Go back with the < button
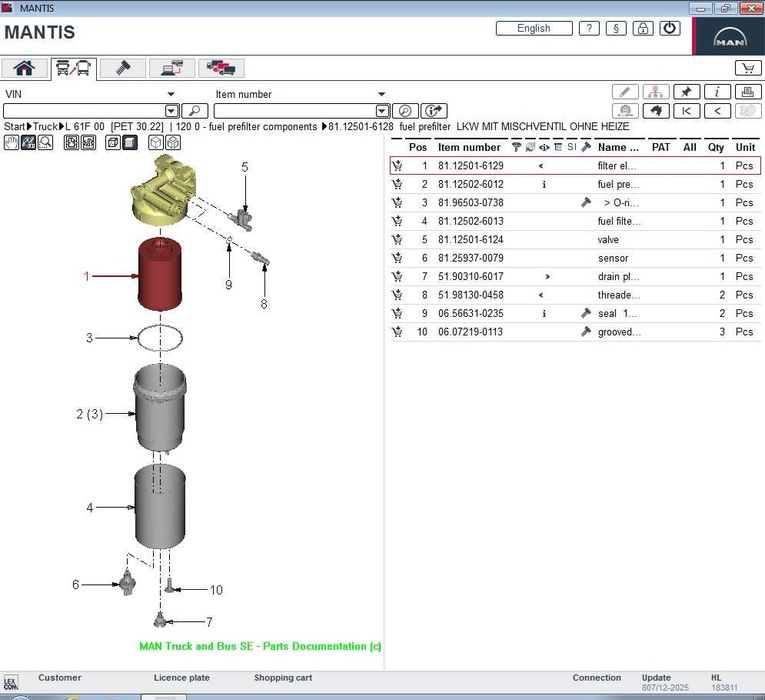This screenshot has height=700, width=765. [x=717, y=111]
